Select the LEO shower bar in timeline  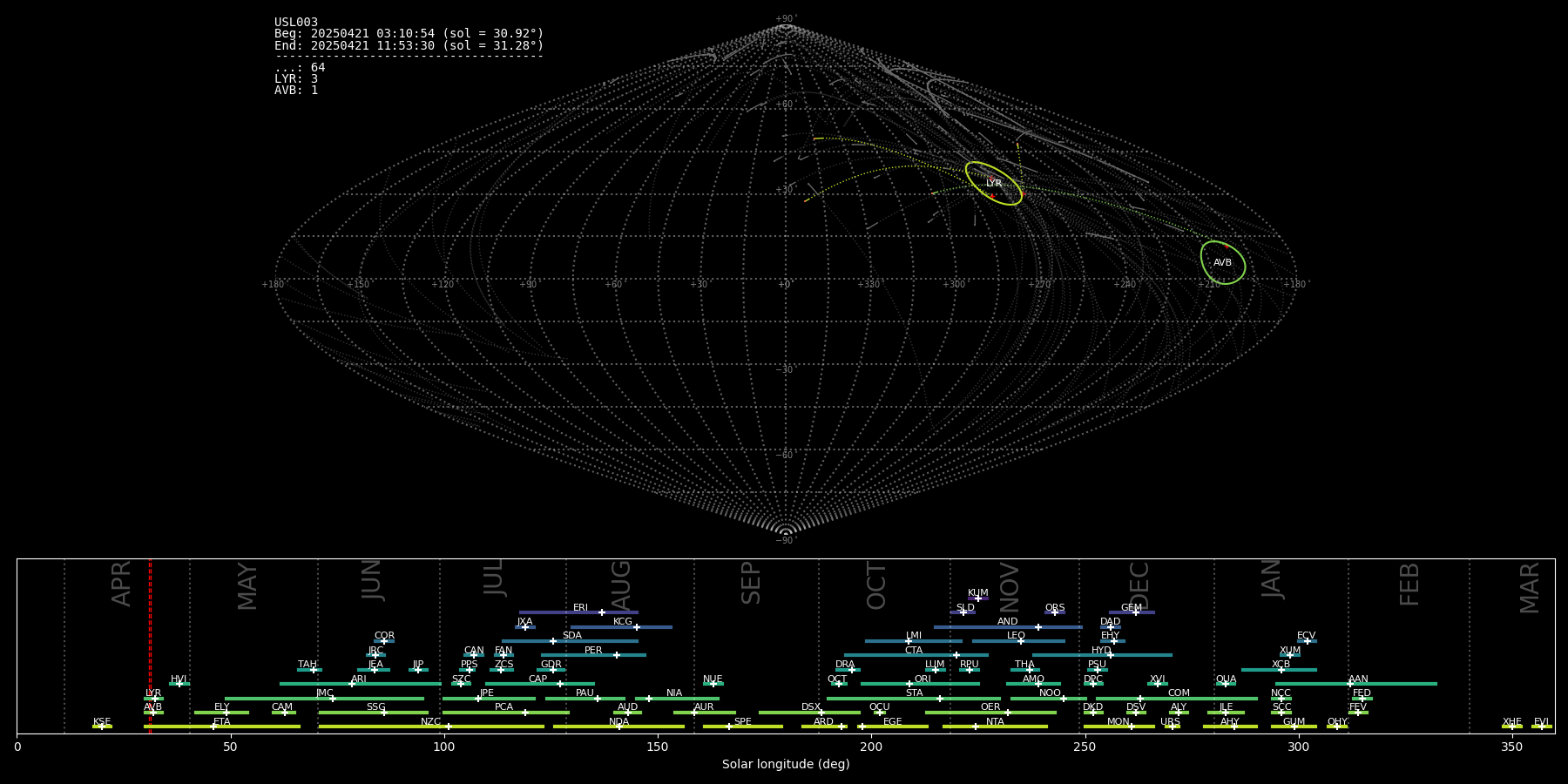coord(1018,641)
